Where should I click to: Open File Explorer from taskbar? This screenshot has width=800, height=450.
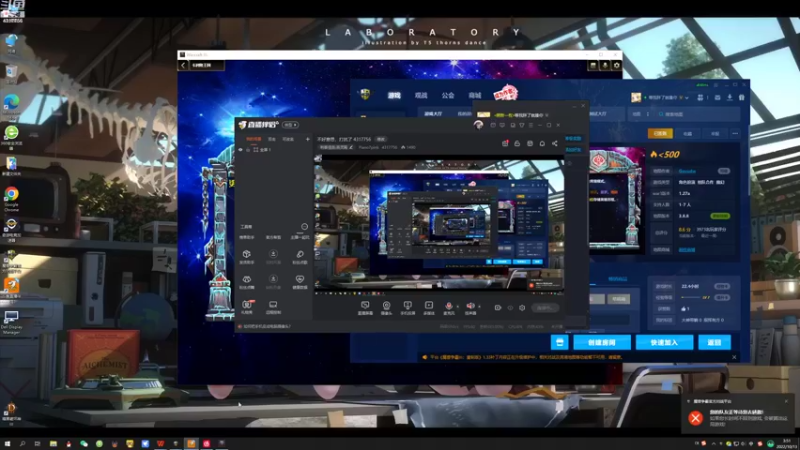(x=53, y=443)
